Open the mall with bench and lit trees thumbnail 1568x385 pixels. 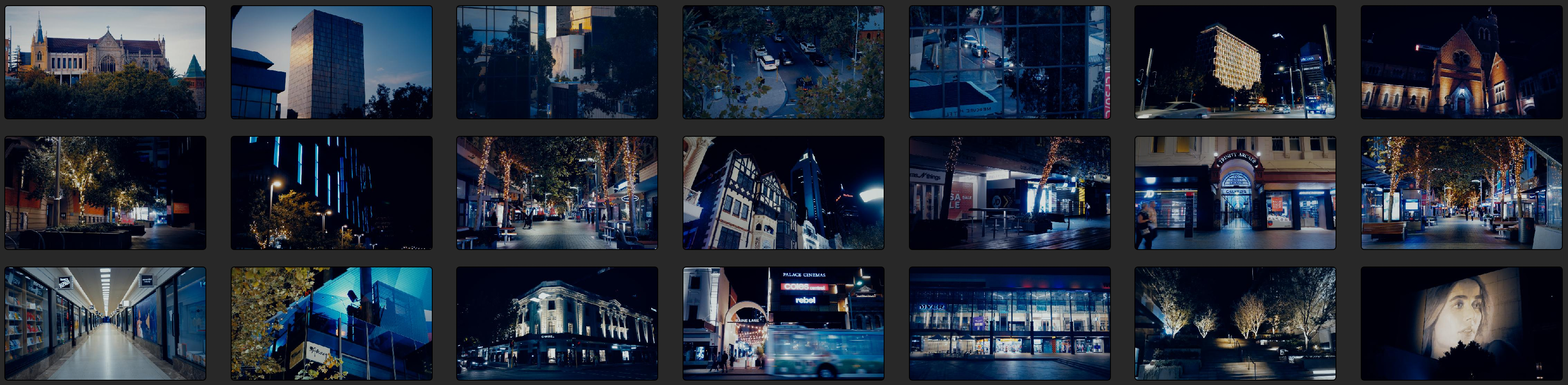1461,192
